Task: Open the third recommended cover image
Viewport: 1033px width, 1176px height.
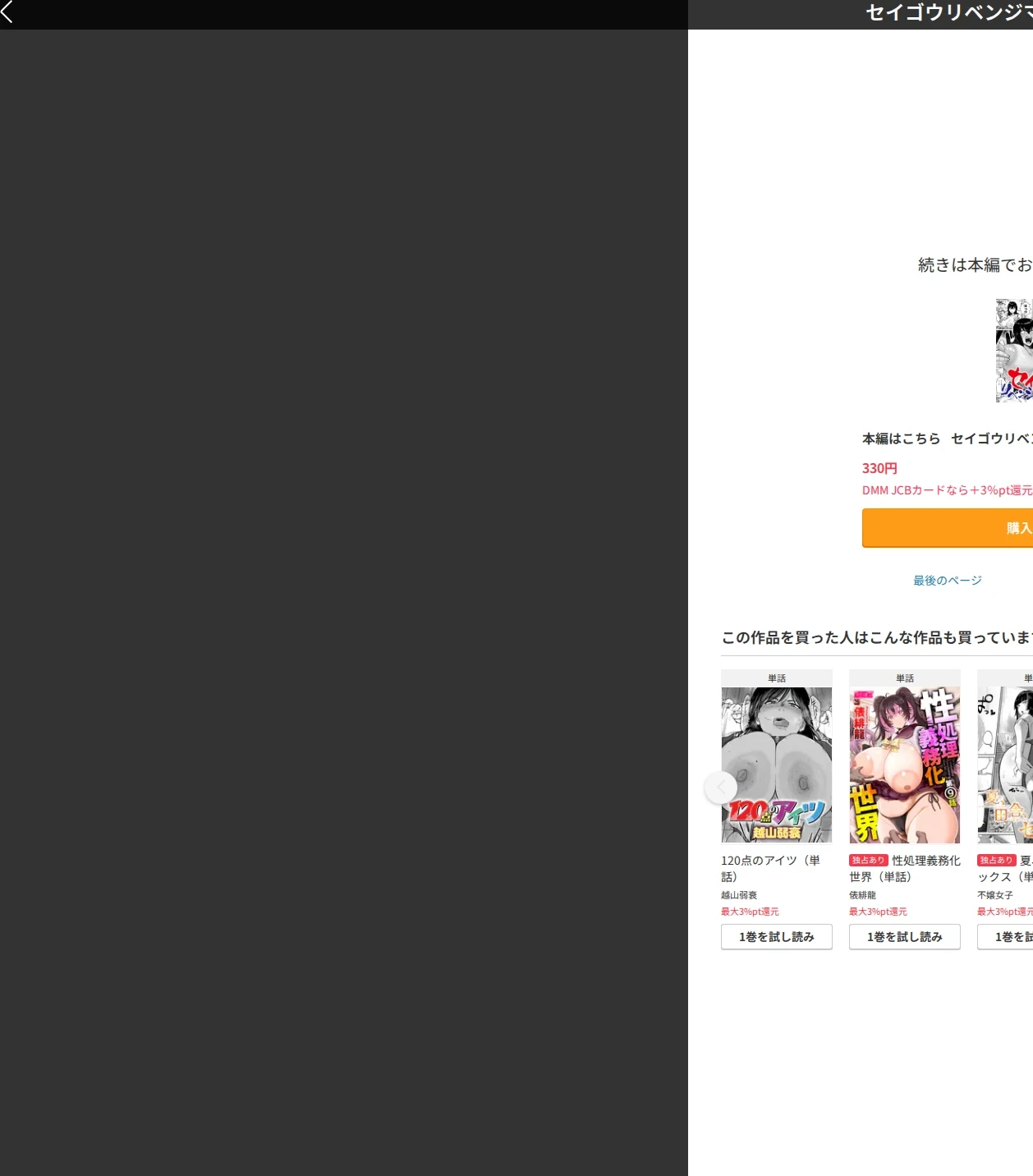Action: [x=1005, y=765]
